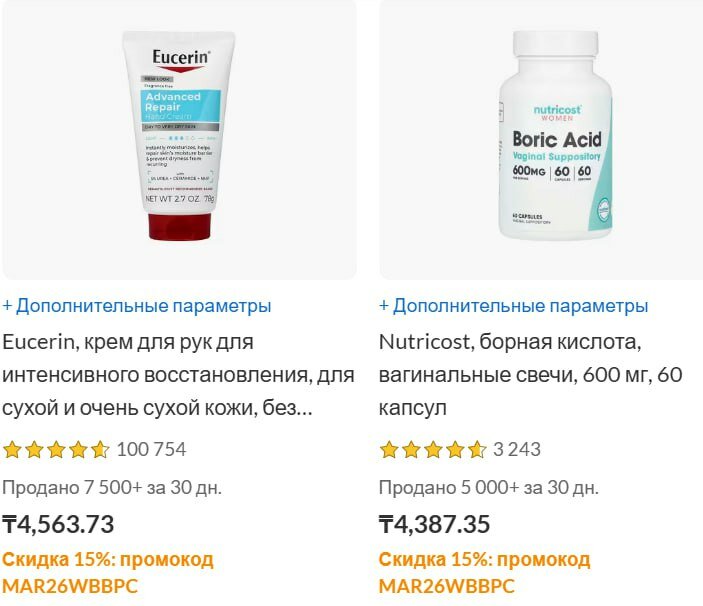Click the half star of the Eucerin rating

click(x=100, y=450)
